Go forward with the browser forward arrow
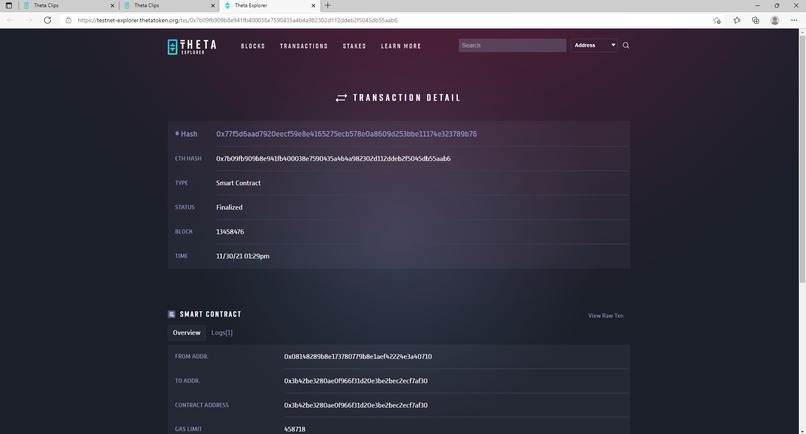 [x=29, y=20]
